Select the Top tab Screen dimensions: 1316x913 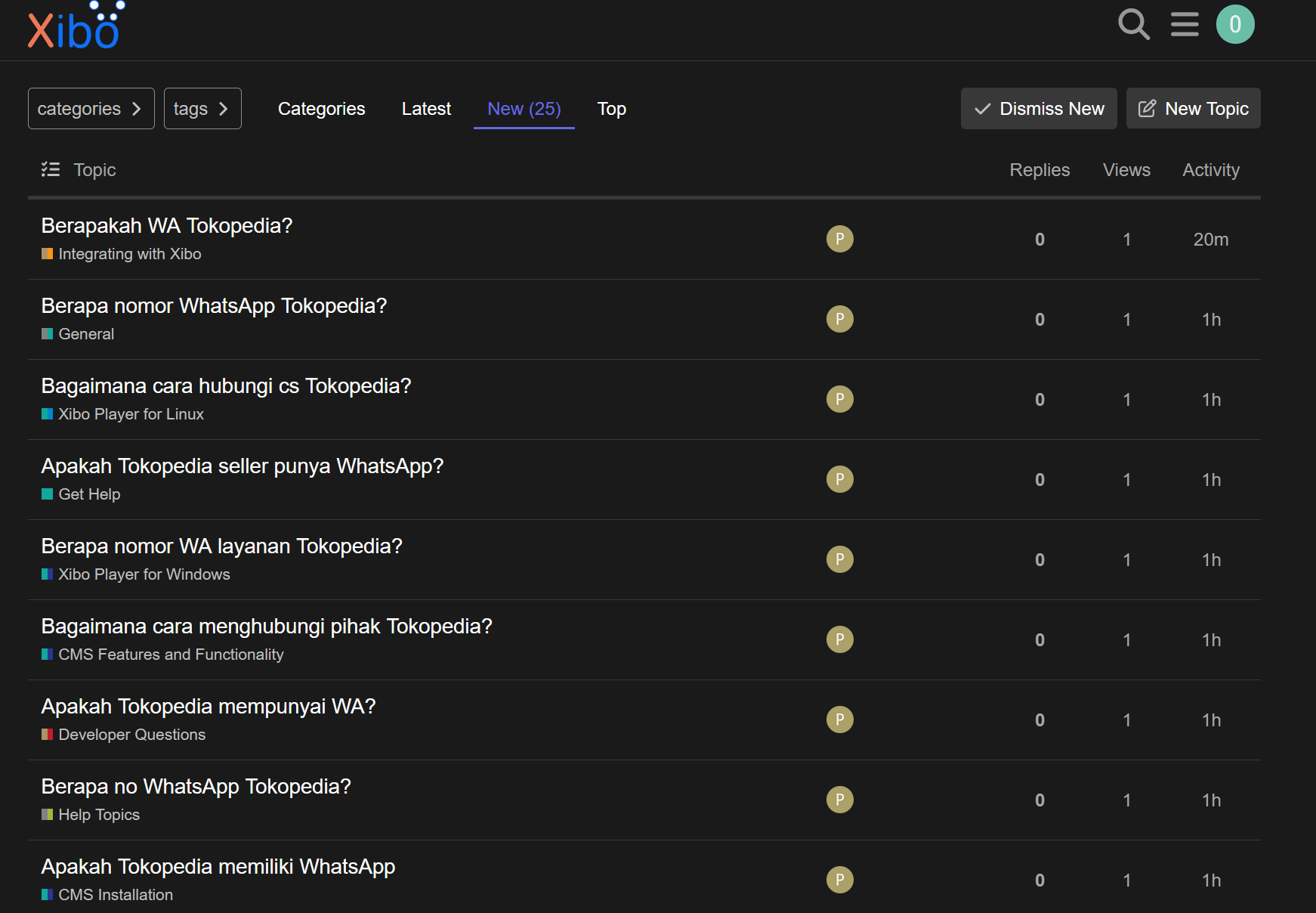tap(611, 109)
